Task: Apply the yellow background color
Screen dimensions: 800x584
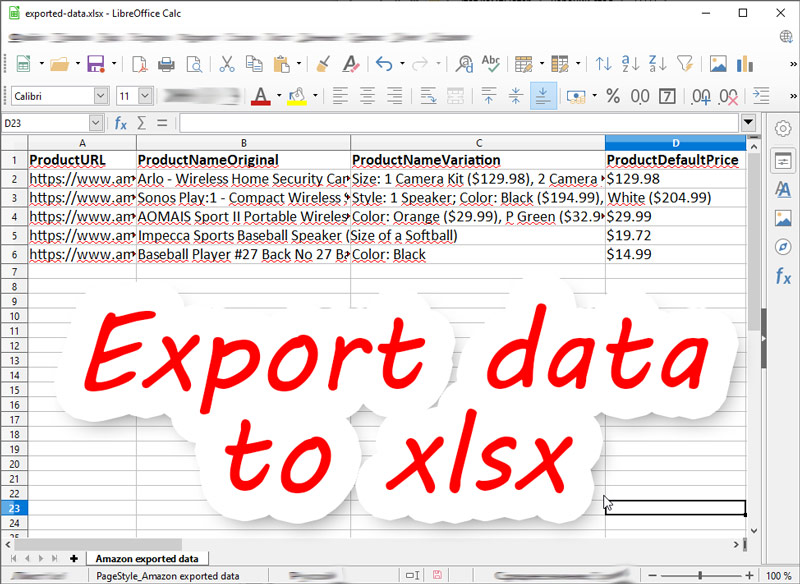Action: pos(297,96)
